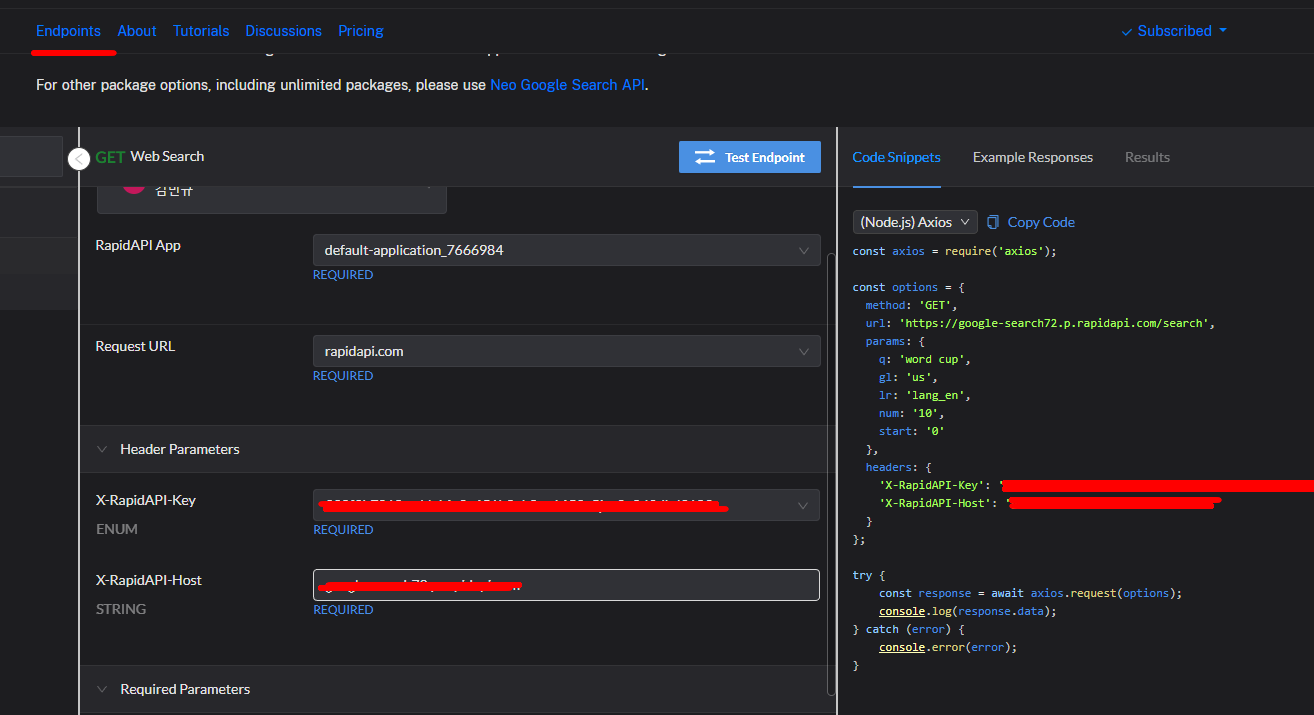Open the (Node.js) Axios language dropdown

pyautogui.click(x=915, y=222)
